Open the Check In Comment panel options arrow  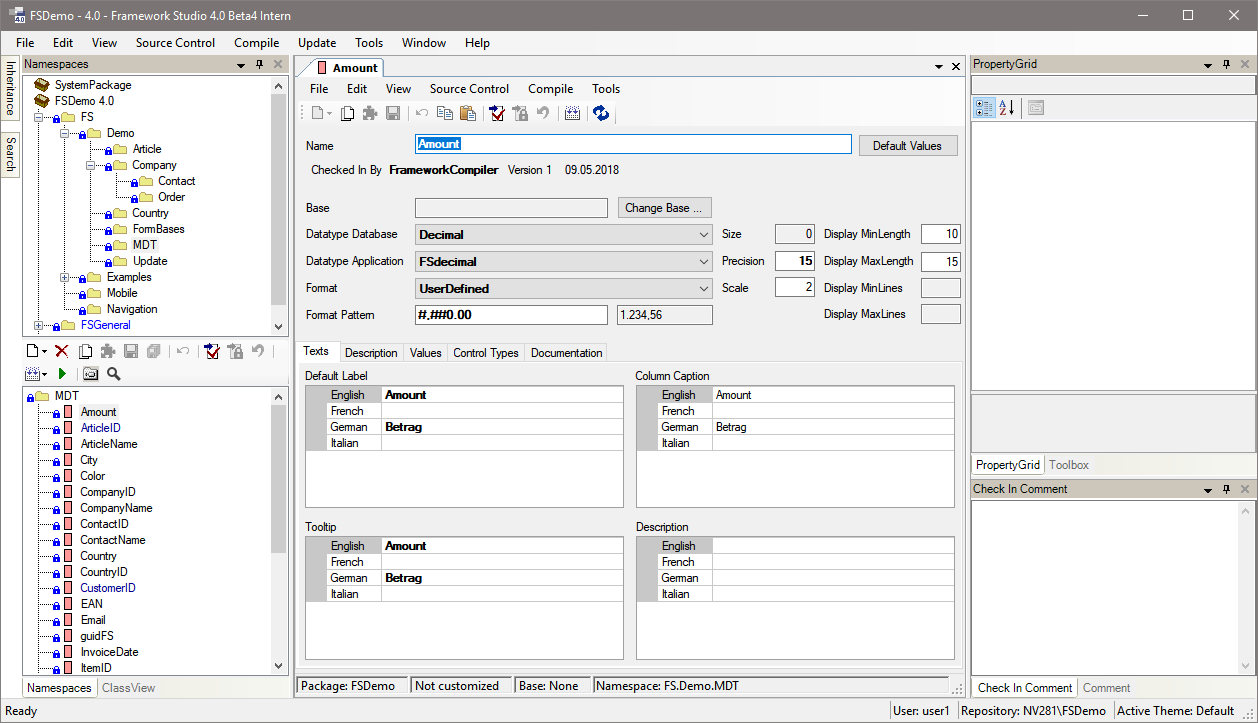point(1208,490)
